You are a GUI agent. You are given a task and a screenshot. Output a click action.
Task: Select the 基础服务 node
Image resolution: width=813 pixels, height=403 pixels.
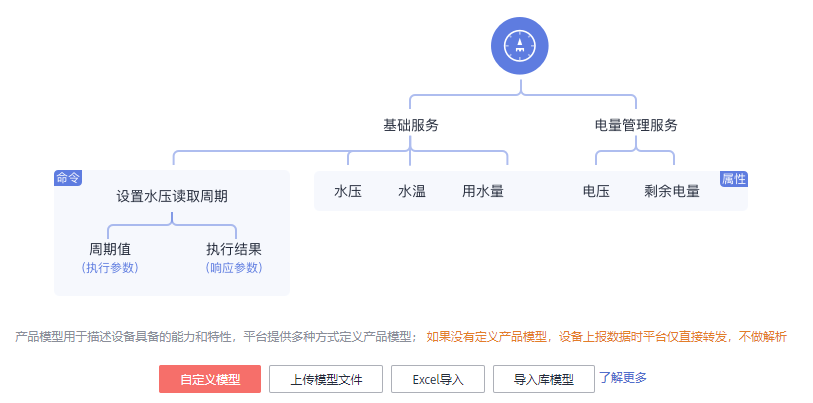click(411, 126)
